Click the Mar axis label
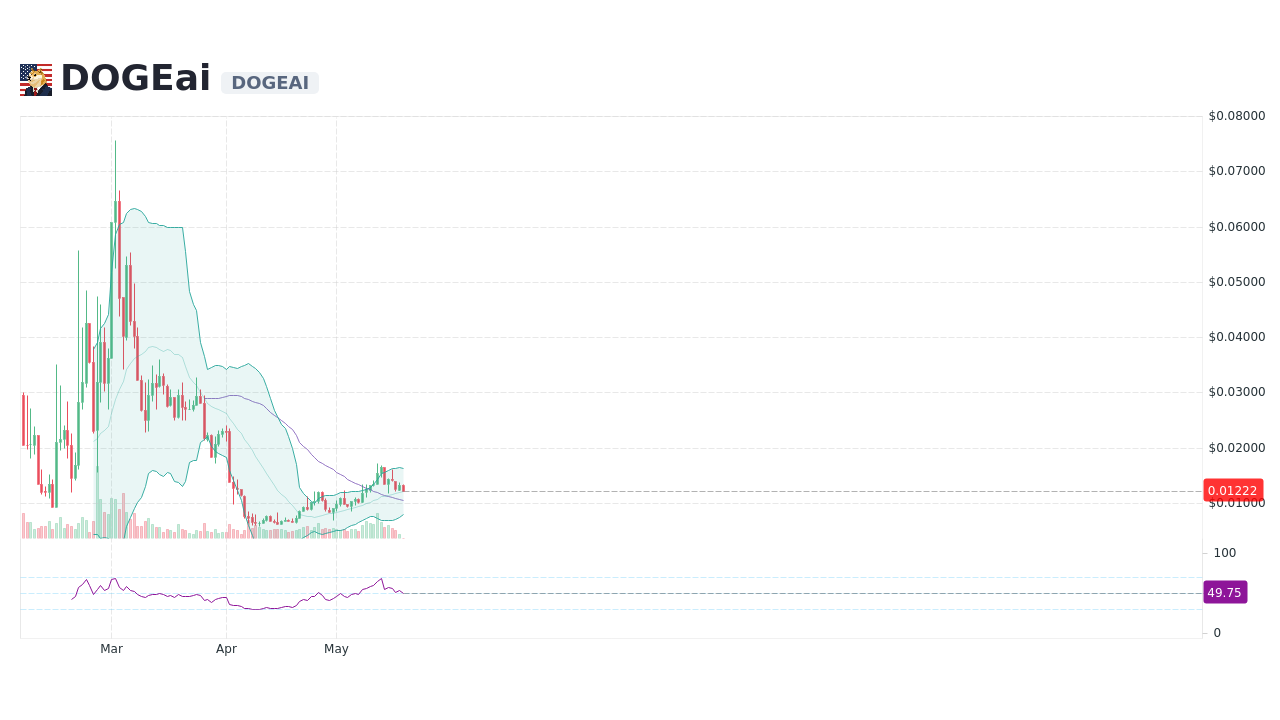This screenshot has width=1280, height=720. 111,648
